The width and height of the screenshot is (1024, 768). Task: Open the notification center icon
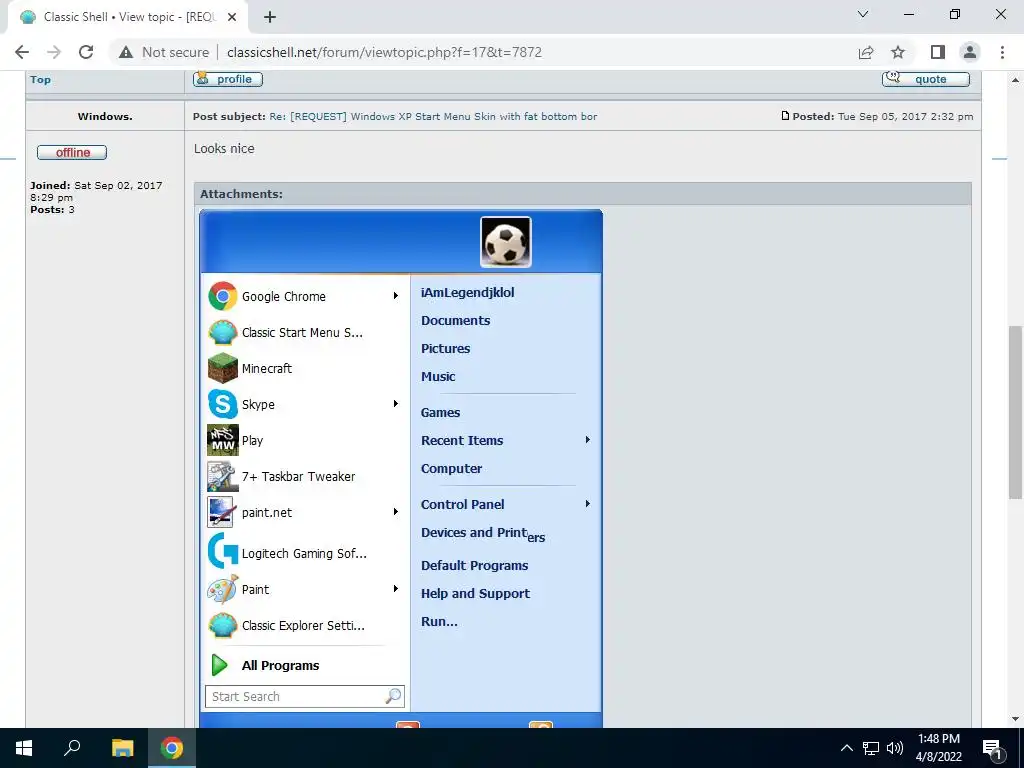pyautogui.click(x=993, y=748)
